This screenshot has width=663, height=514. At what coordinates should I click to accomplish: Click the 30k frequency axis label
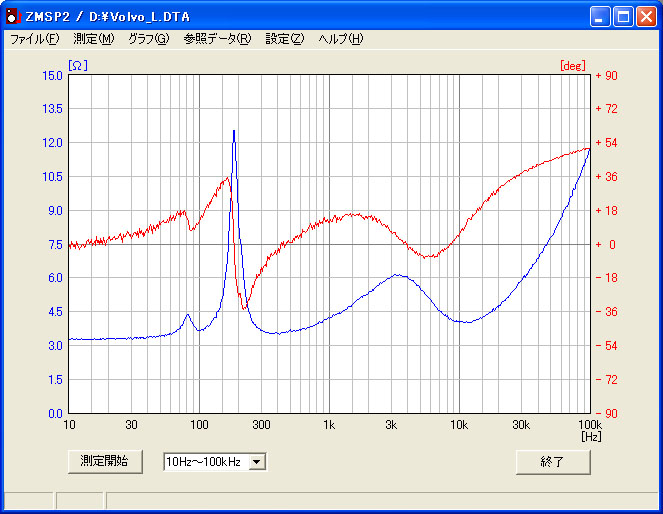(x=521, y=425)
